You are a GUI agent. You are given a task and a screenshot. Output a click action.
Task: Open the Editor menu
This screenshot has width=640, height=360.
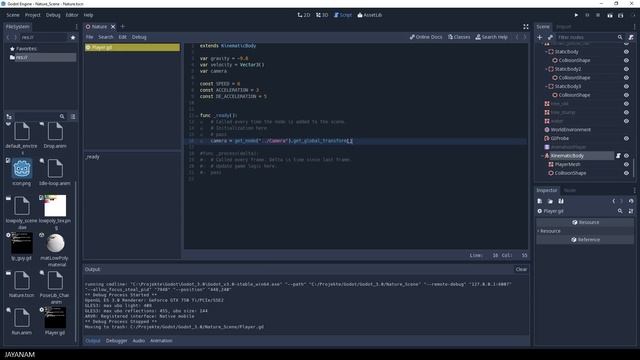(x=72, y=15)
